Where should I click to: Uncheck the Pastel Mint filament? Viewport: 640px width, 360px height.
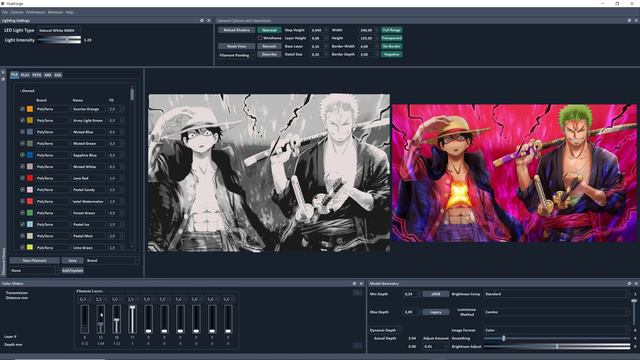click(22, 236)
